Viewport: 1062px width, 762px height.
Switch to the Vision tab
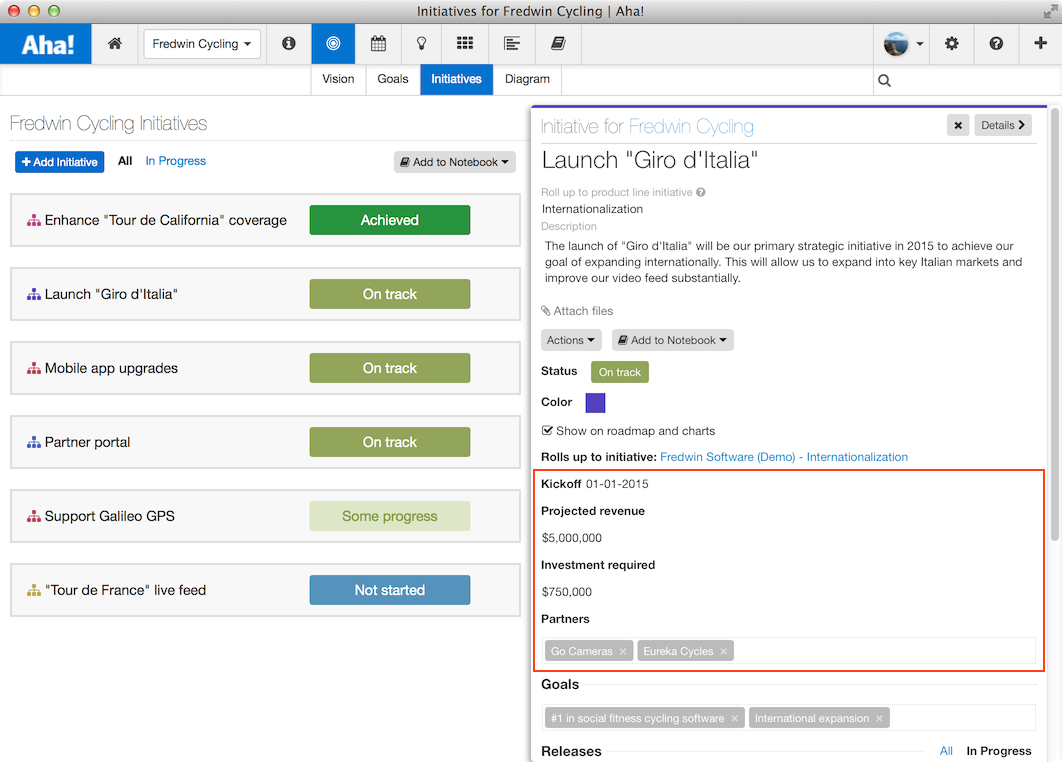click(x=338, y=79)
